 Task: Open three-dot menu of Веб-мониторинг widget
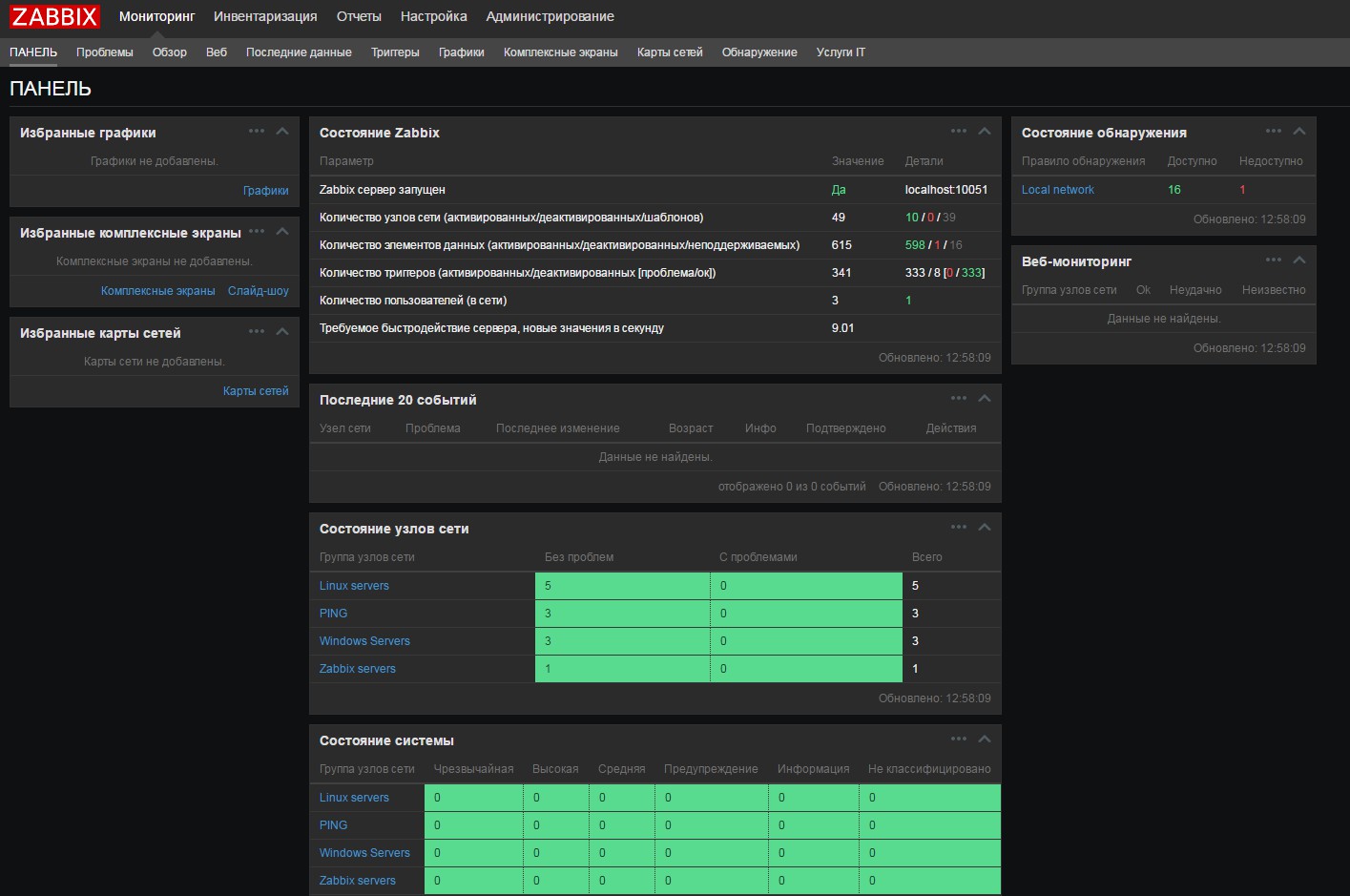pyautogui.click(x=1273, y=260)
